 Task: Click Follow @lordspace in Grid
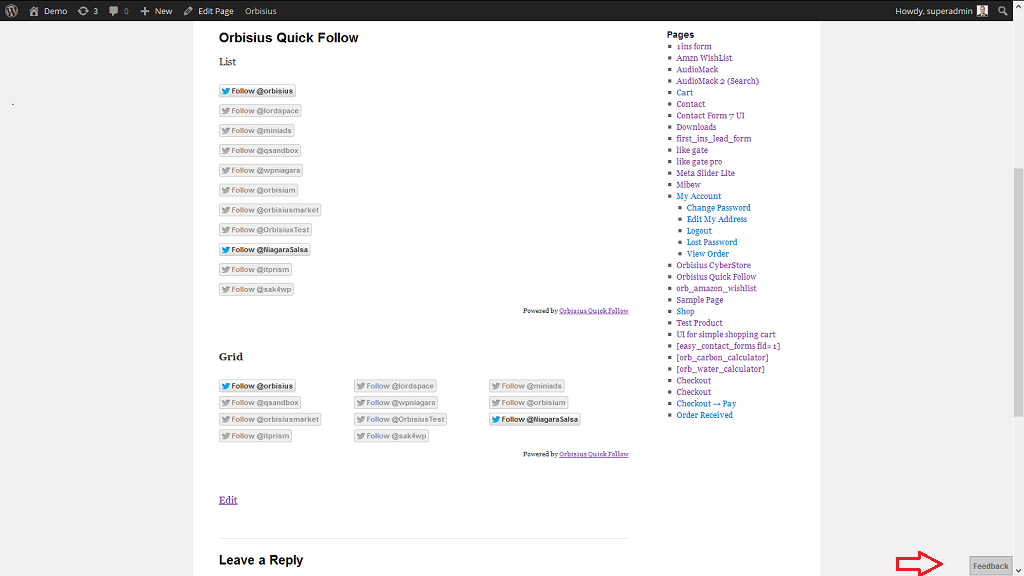395,386
